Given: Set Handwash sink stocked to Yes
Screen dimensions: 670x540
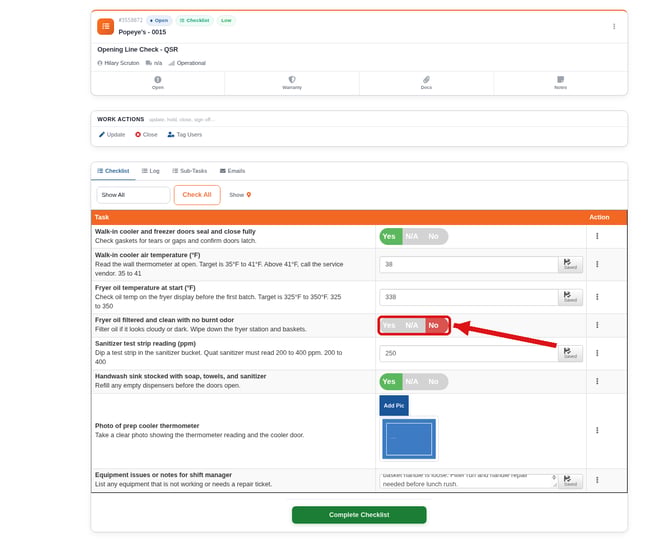Looking at the screenshot, I should coord(389,382).
